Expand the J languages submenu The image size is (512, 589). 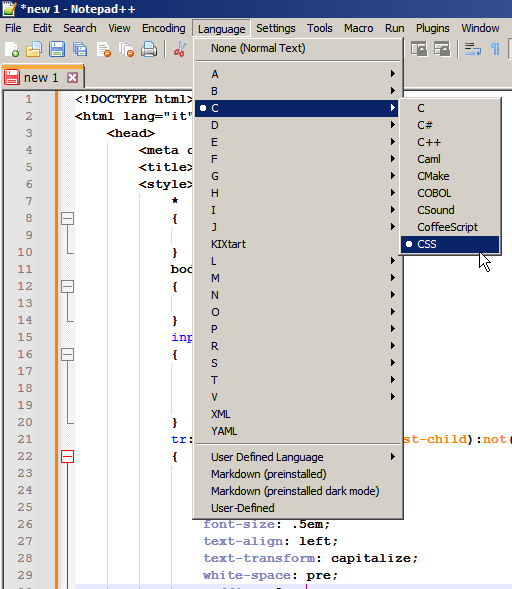click(x=298, y=227)
